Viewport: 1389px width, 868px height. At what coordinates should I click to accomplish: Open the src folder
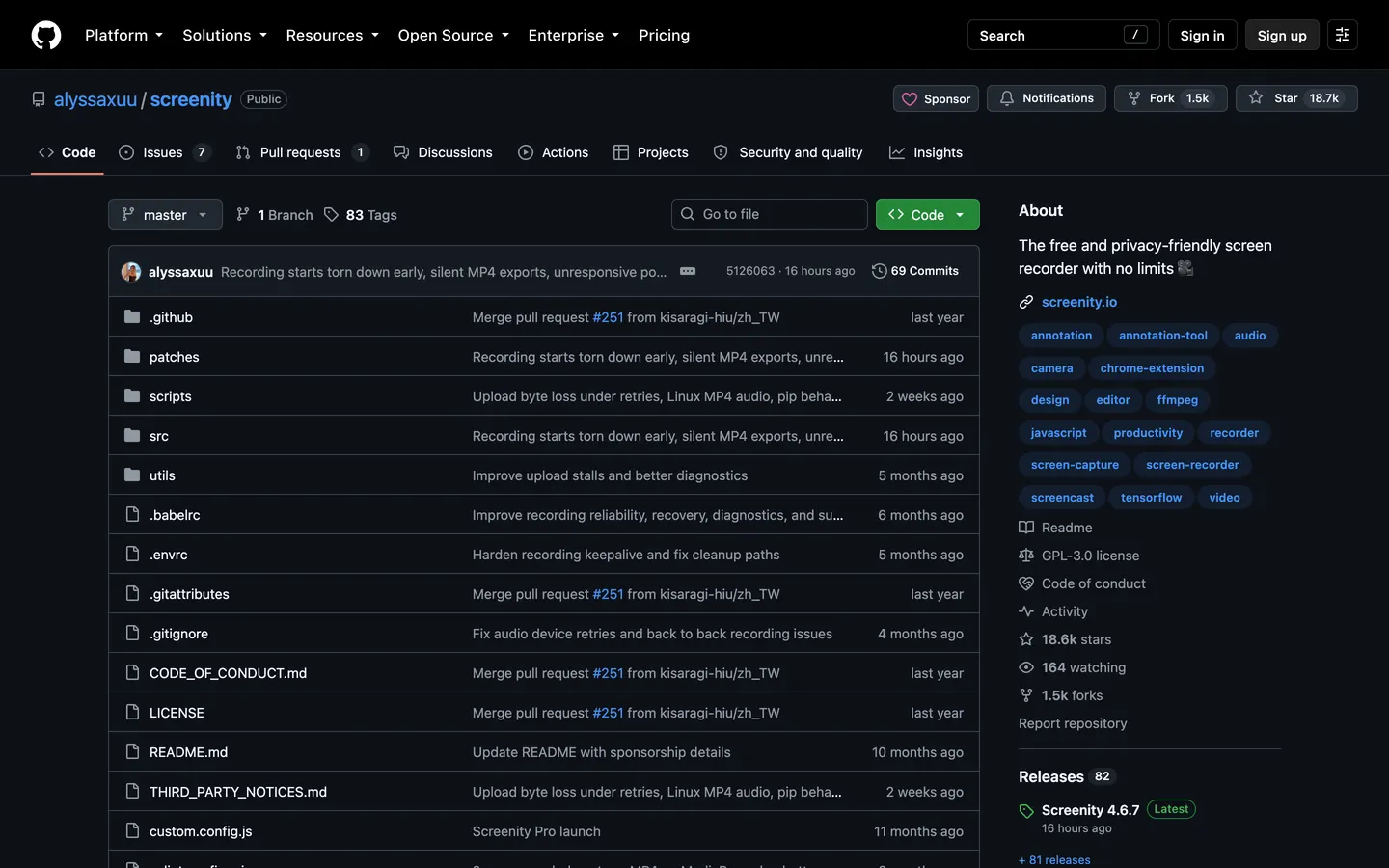click(x=159, y=436)
